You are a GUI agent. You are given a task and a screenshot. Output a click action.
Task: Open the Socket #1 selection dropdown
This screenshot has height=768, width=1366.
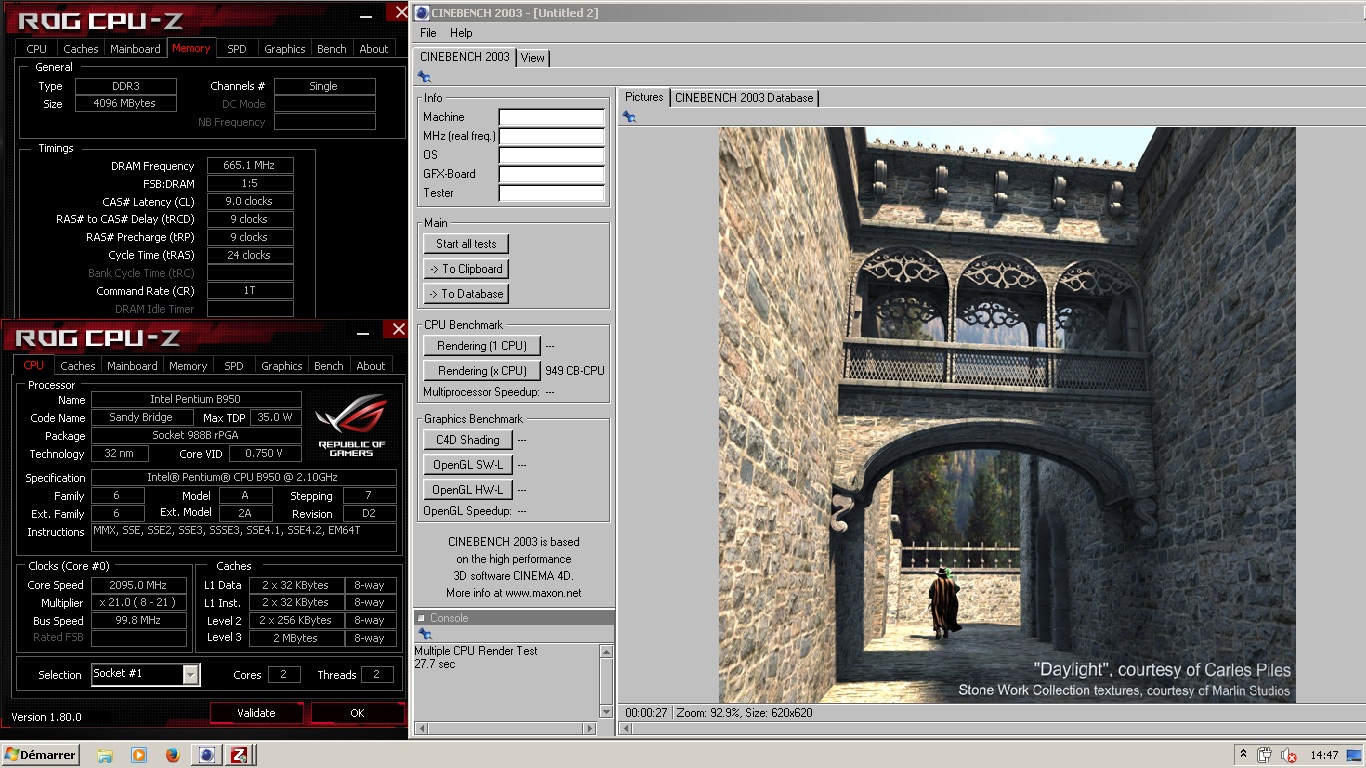[x=146, y=675]
